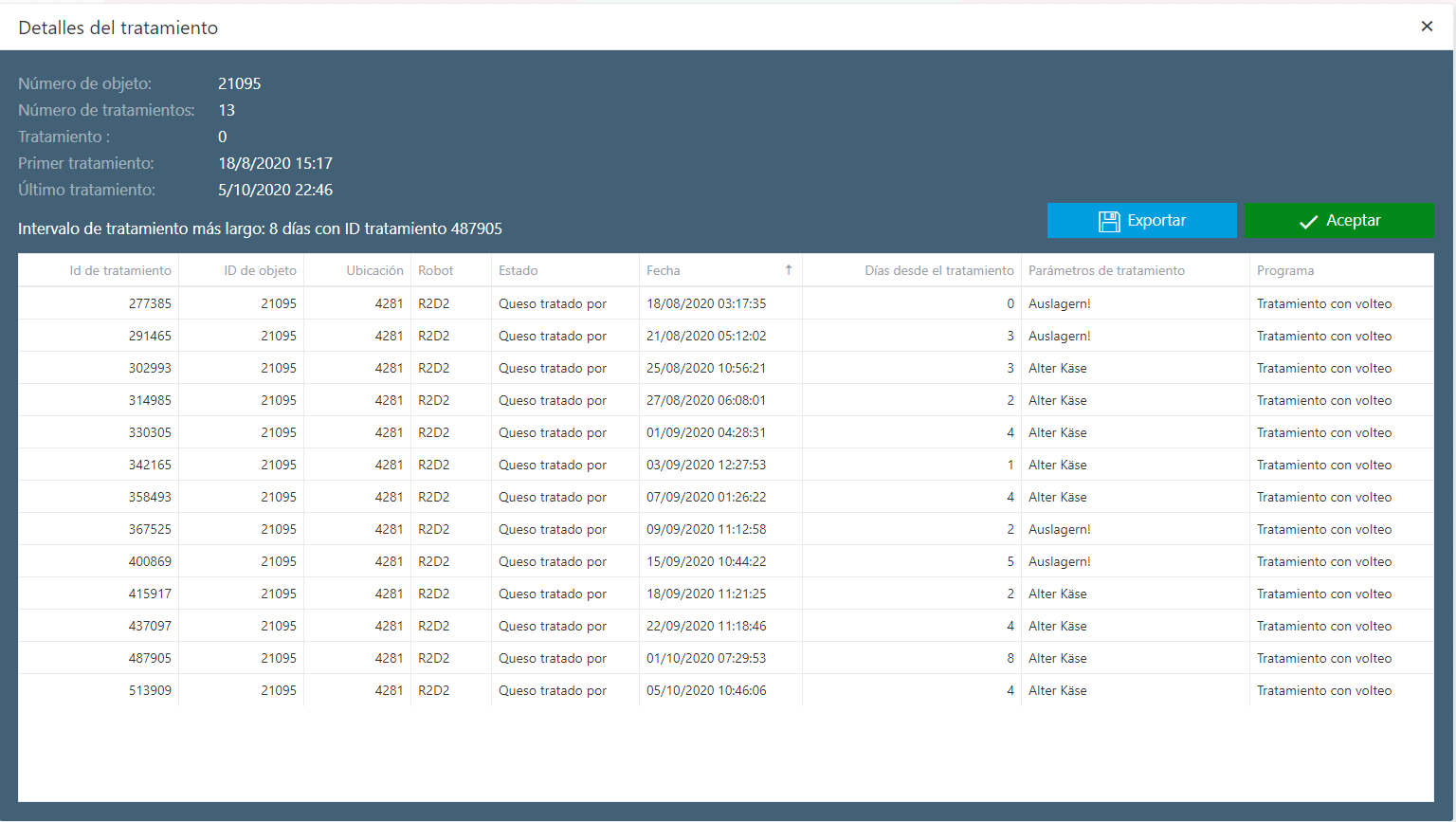The height and width of the screenshot is (822, 1456).
Task: Click the ID de objeto column header
Action: point(260,270)
